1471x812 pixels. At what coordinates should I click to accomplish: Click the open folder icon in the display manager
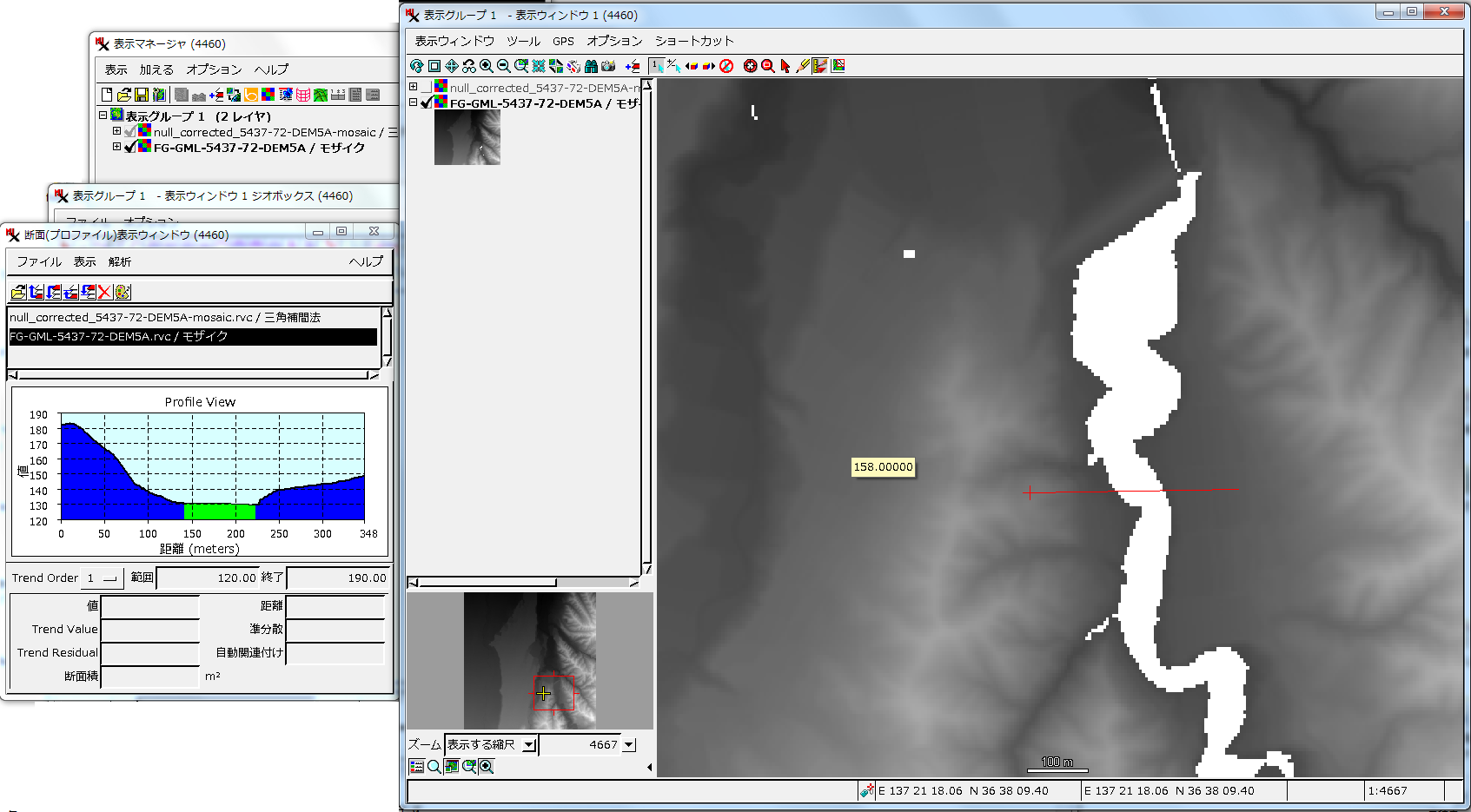(x=124, y=95)
